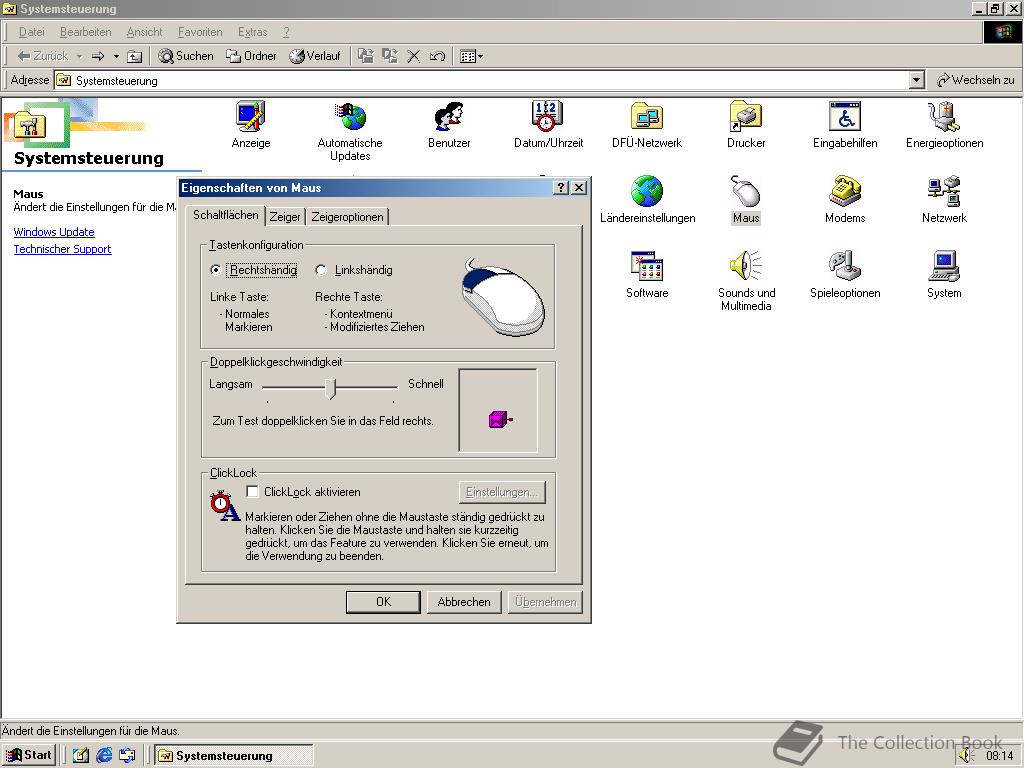Open the Zurück history dropdown arrow
Screen dimensions: 1024x768
[79, 56]
